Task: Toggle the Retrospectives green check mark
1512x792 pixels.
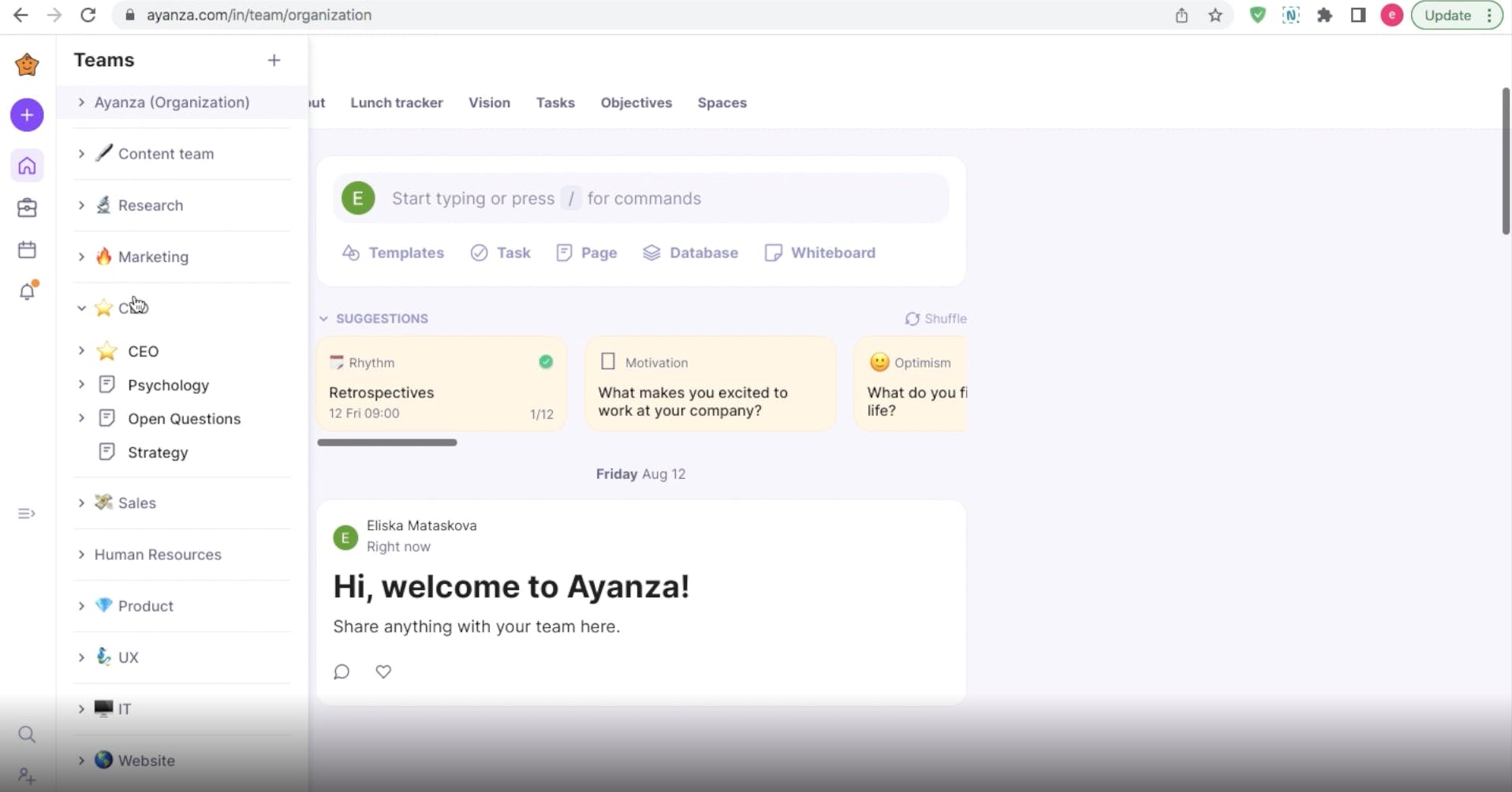Action: pyautogui.click(x=546, y=362)
